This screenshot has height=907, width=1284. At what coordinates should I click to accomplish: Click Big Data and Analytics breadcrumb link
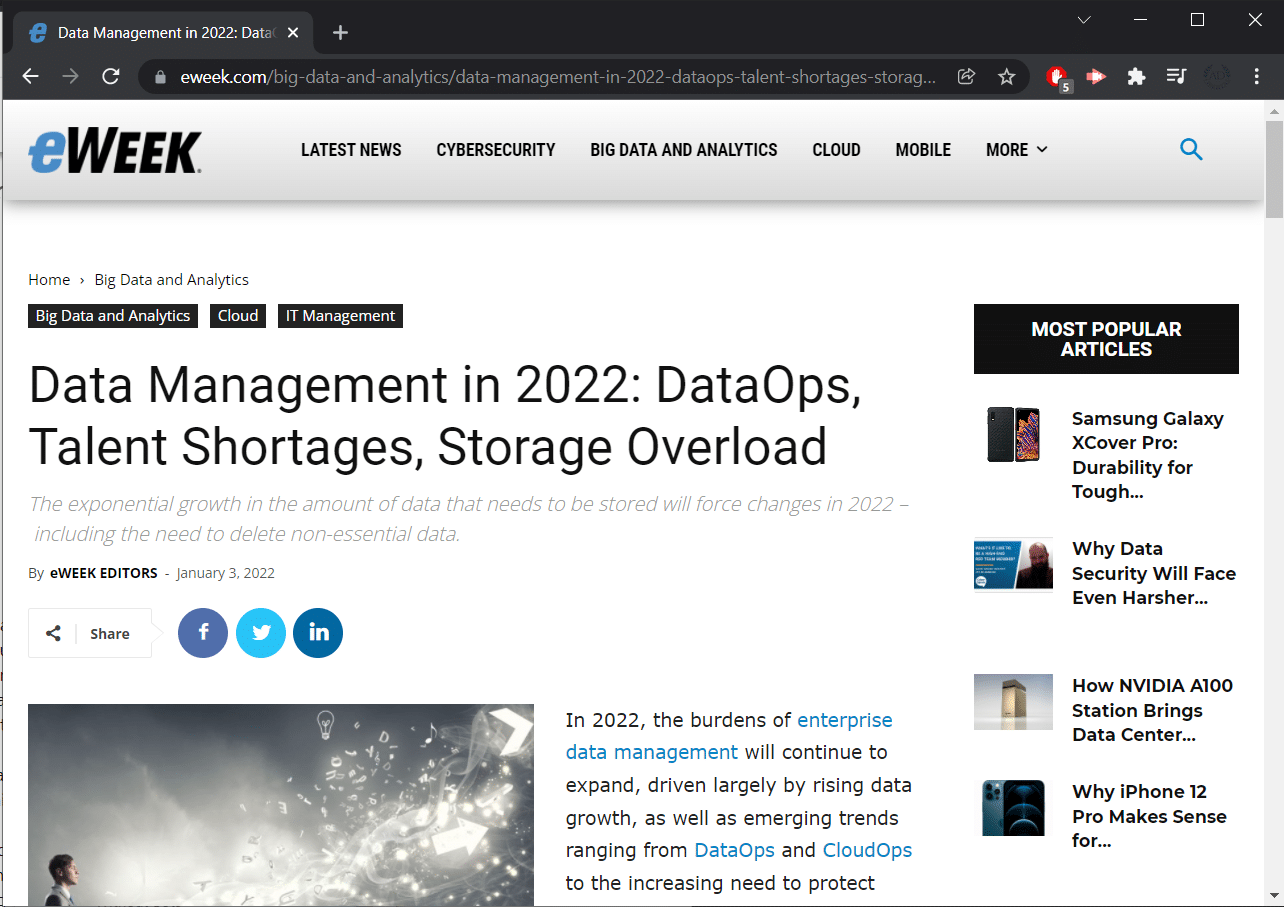[x=172, y=280]
